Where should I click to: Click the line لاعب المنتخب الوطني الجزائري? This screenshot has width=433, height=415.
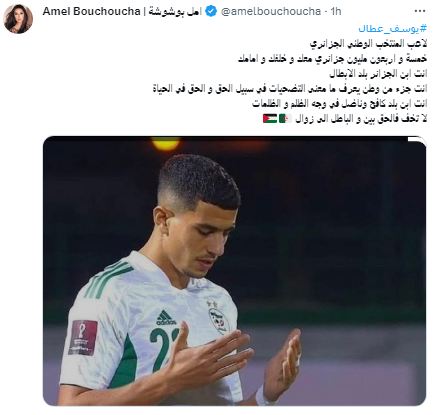[x=368, y=44]
